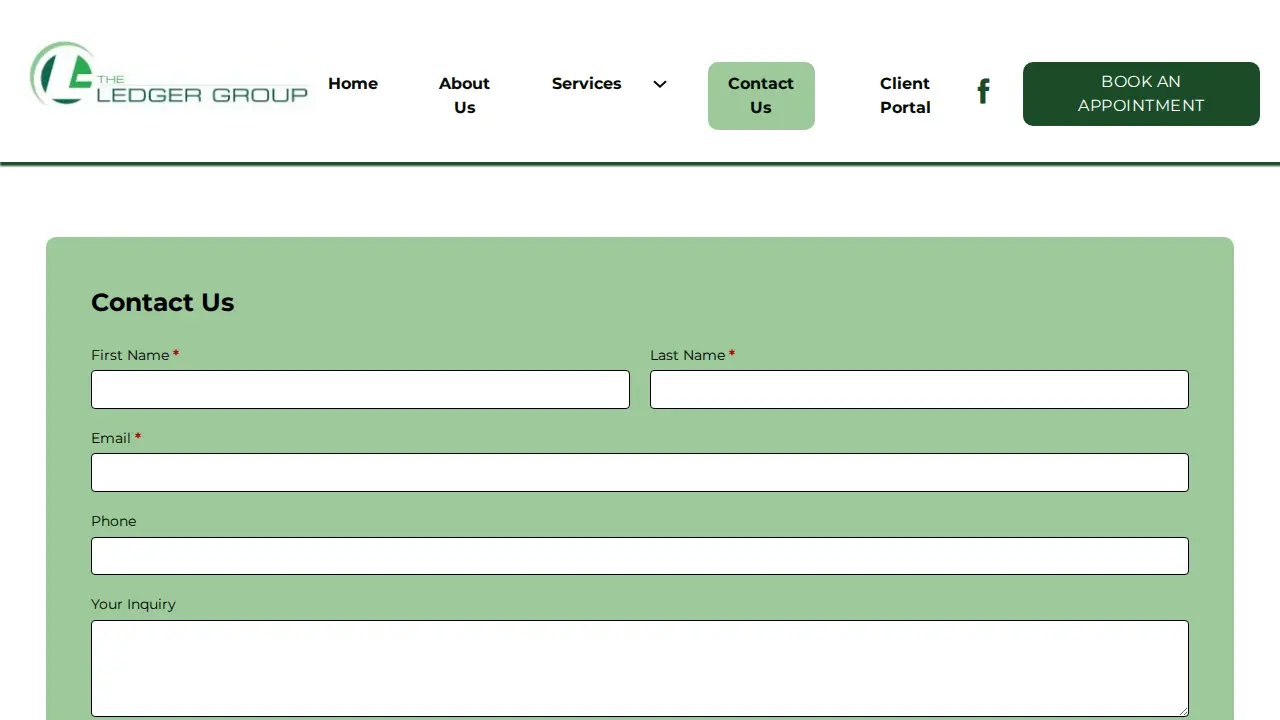Viewport: 1280px width, 720px height.
Task: Open the Services menu item
Action: pyautogui.click(x=587, y=84)
